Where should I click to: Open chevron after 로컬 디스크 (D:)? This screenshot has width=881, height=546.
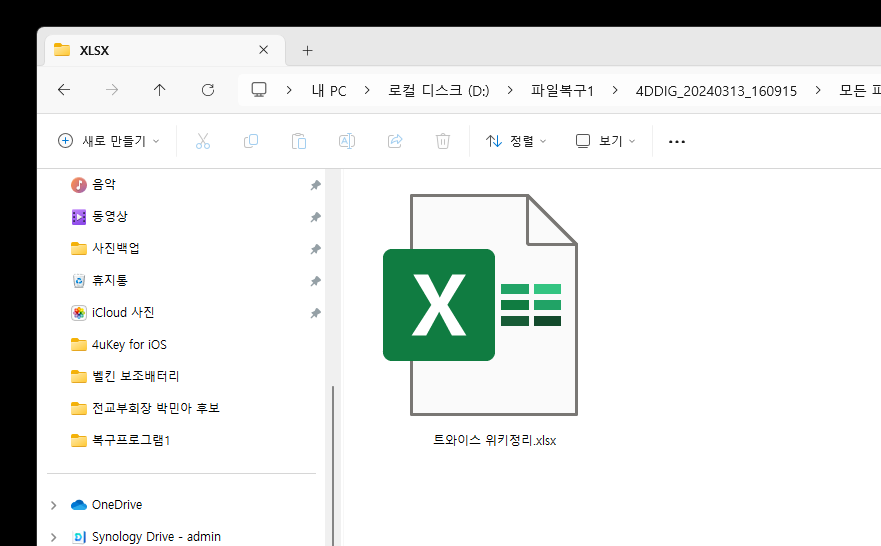coord(510,90)
